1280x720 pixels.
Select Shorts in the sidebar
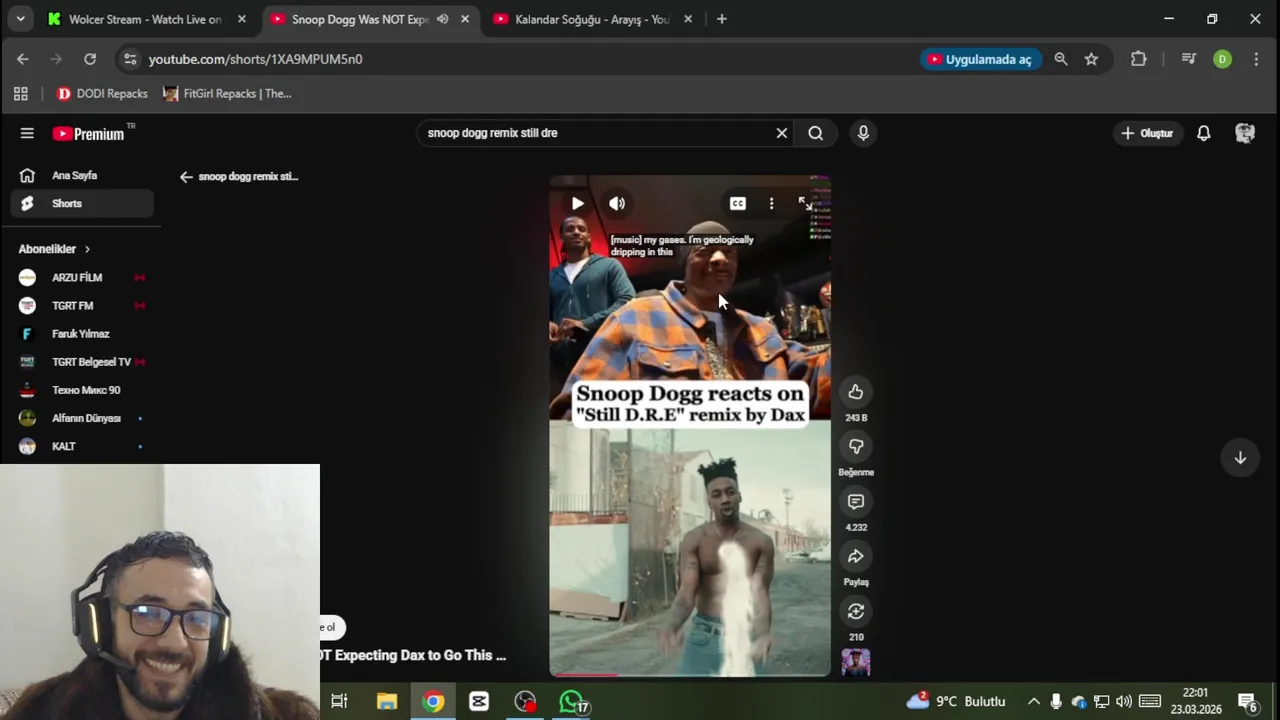pos(82,203)
